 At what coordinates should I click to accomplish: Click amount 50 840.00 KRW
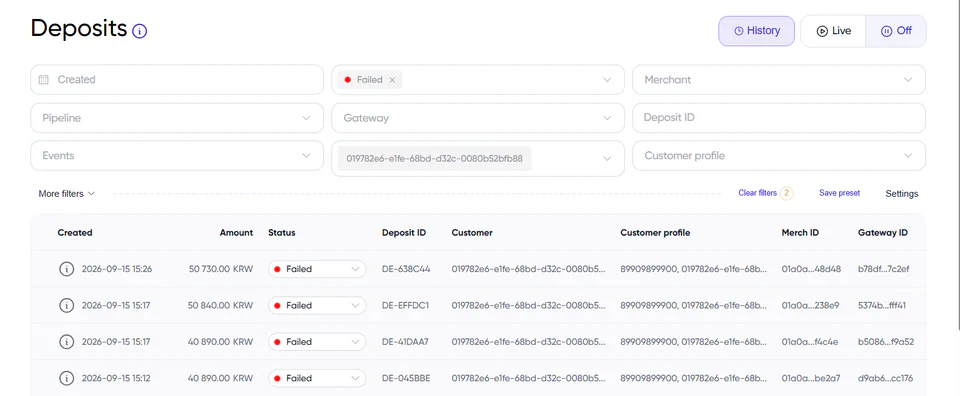coord(220,305)
